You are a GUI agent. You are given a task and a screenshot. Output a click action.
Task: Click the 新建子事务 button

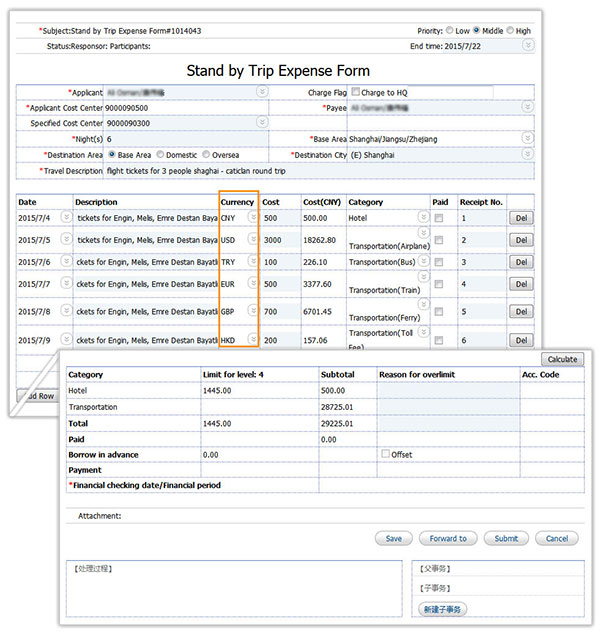click(x=443, y=609)
